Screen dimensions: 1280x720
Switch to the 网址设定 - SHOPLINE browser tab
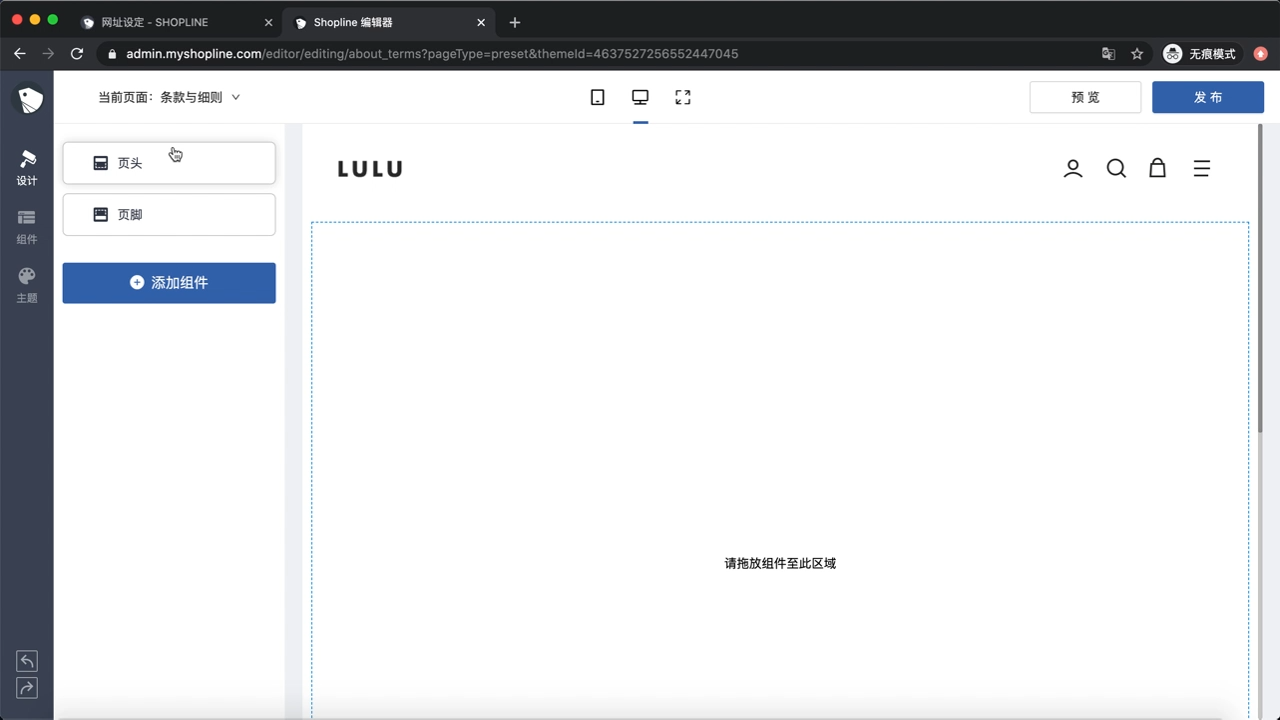click(x=177, y=22)
